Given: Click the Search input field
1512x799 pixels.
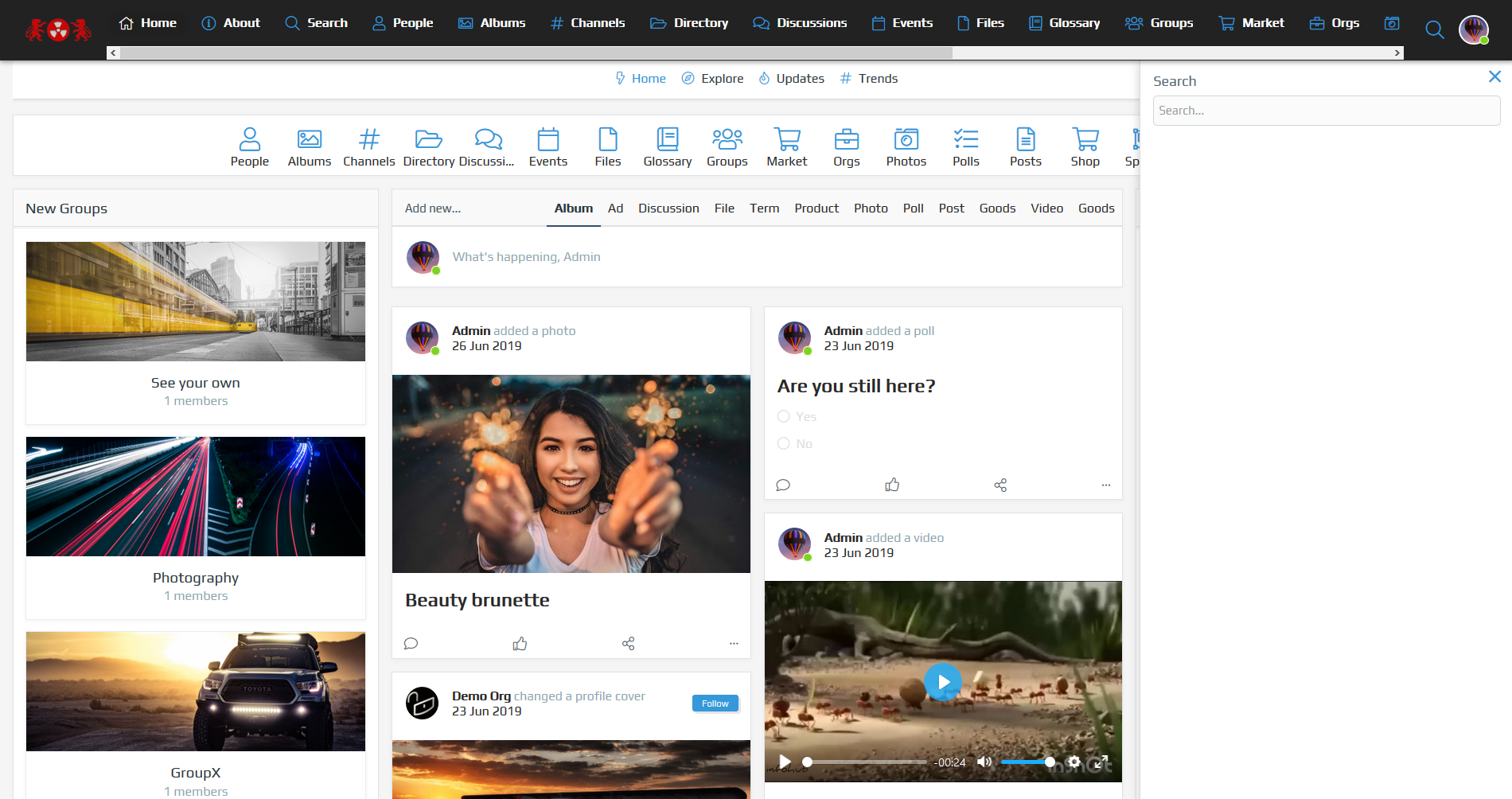Looking at the screenshot, I should 1326,111.
